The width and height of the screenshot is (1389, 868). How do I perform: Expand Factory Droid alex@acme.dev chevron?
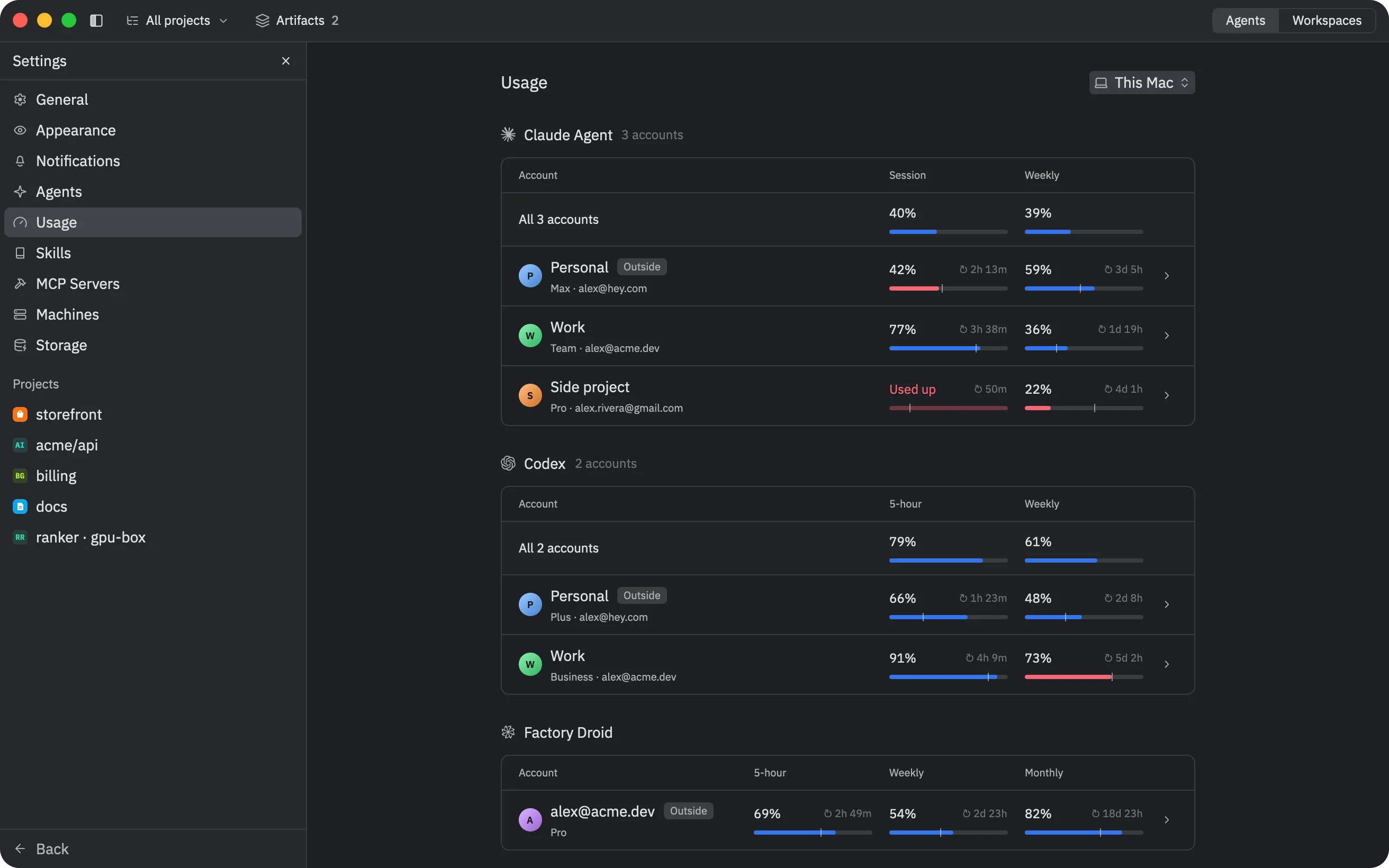click(1167, 820)
